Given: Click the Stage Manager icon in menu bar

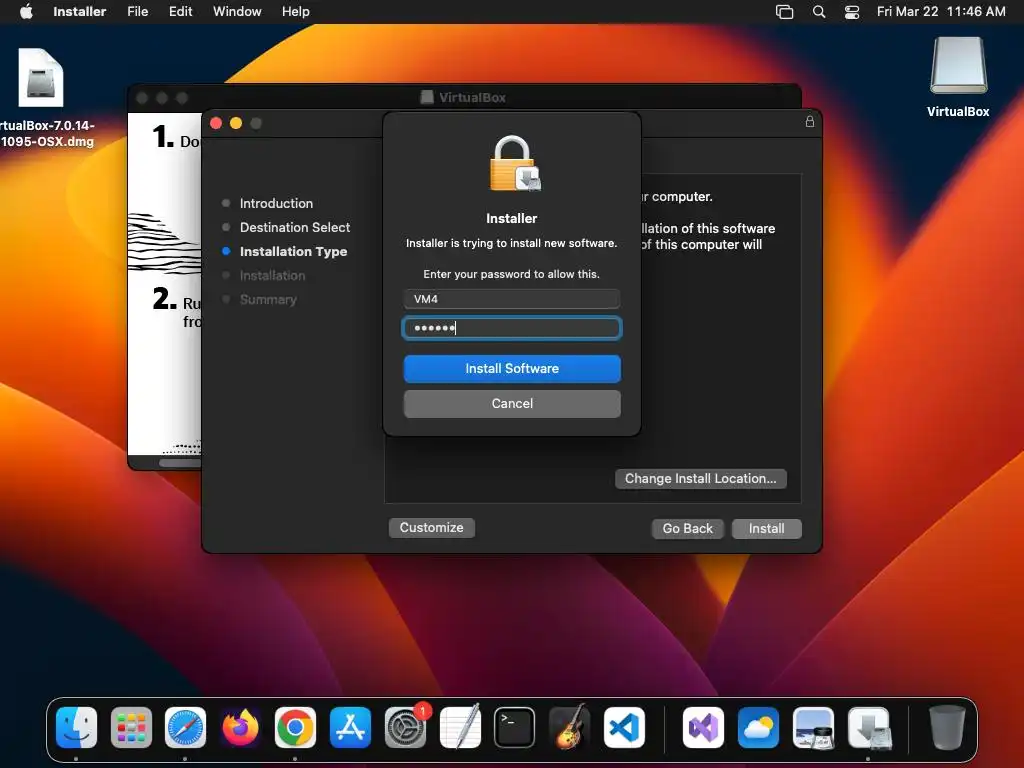Looking at the screenshot, I should pyautogui.click(x=784, y=12).
